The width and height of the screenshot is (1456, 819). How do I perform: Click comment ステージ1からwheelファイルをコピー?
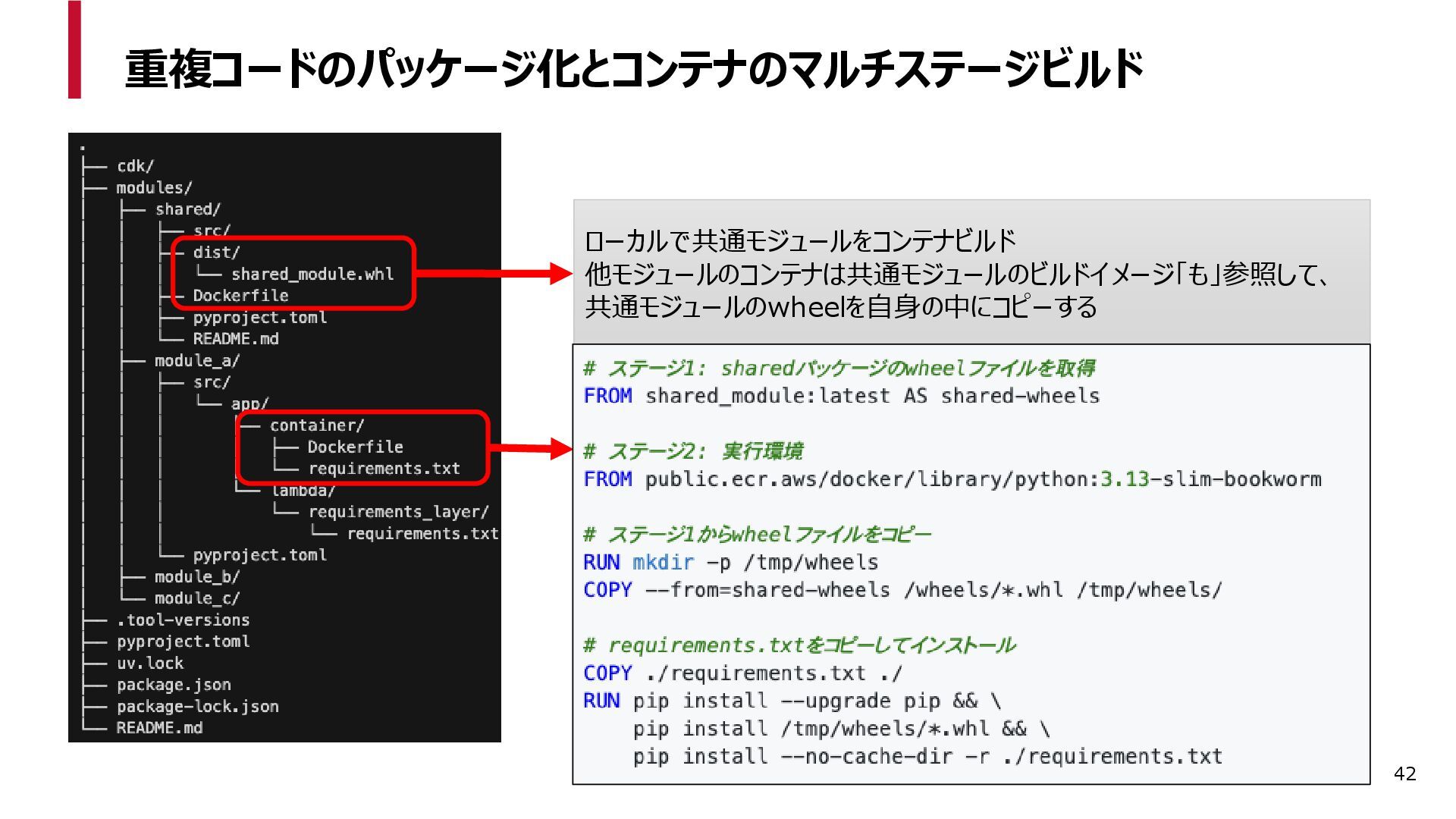(756, 535)
